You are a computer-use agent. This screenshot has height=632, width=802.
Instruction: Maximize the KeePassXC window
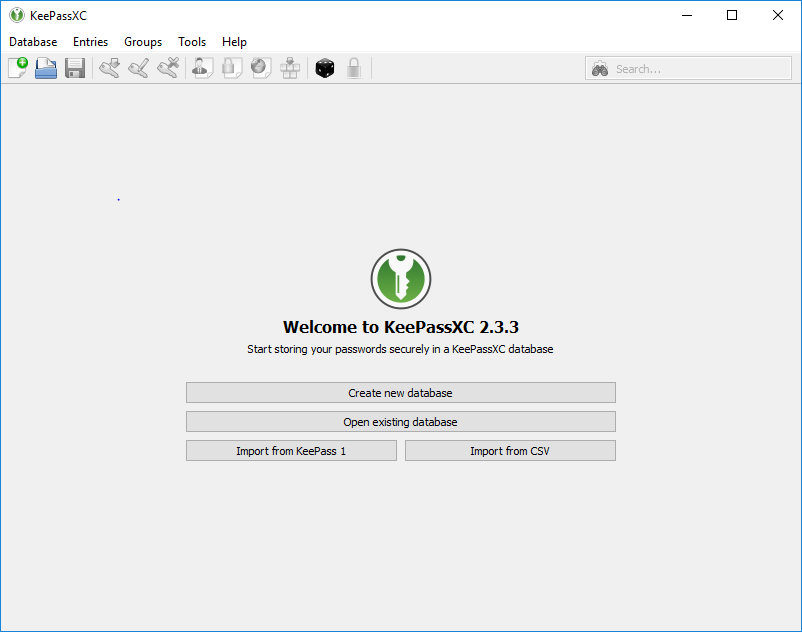pos(732,15)
